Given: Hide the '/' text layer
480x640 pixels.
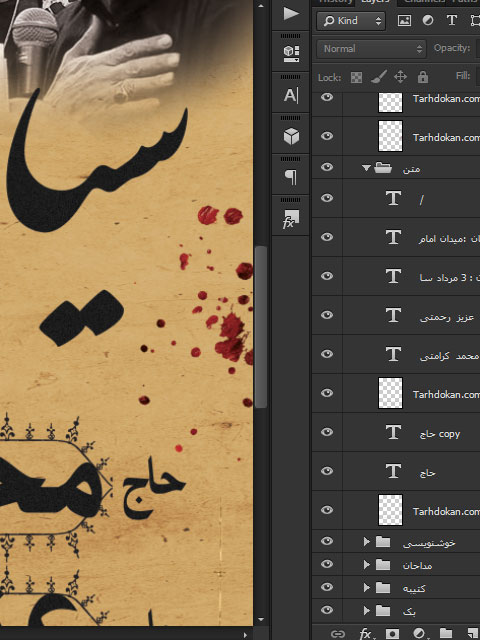Looking at the screenshot, I should 327,198.
